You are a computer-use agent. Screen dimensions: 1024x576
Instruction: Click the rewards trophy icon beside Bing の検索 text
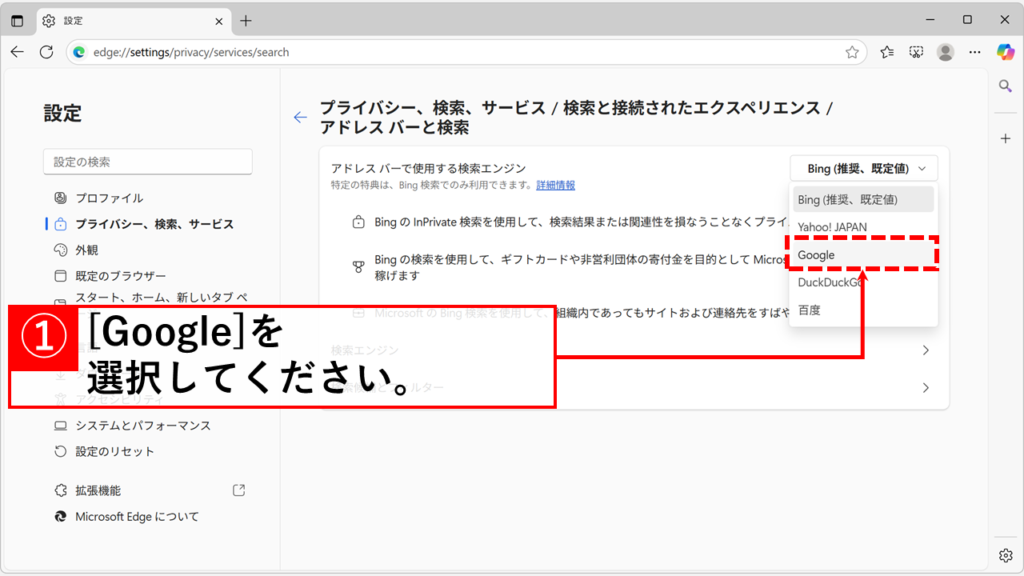[x=359, y=266]
